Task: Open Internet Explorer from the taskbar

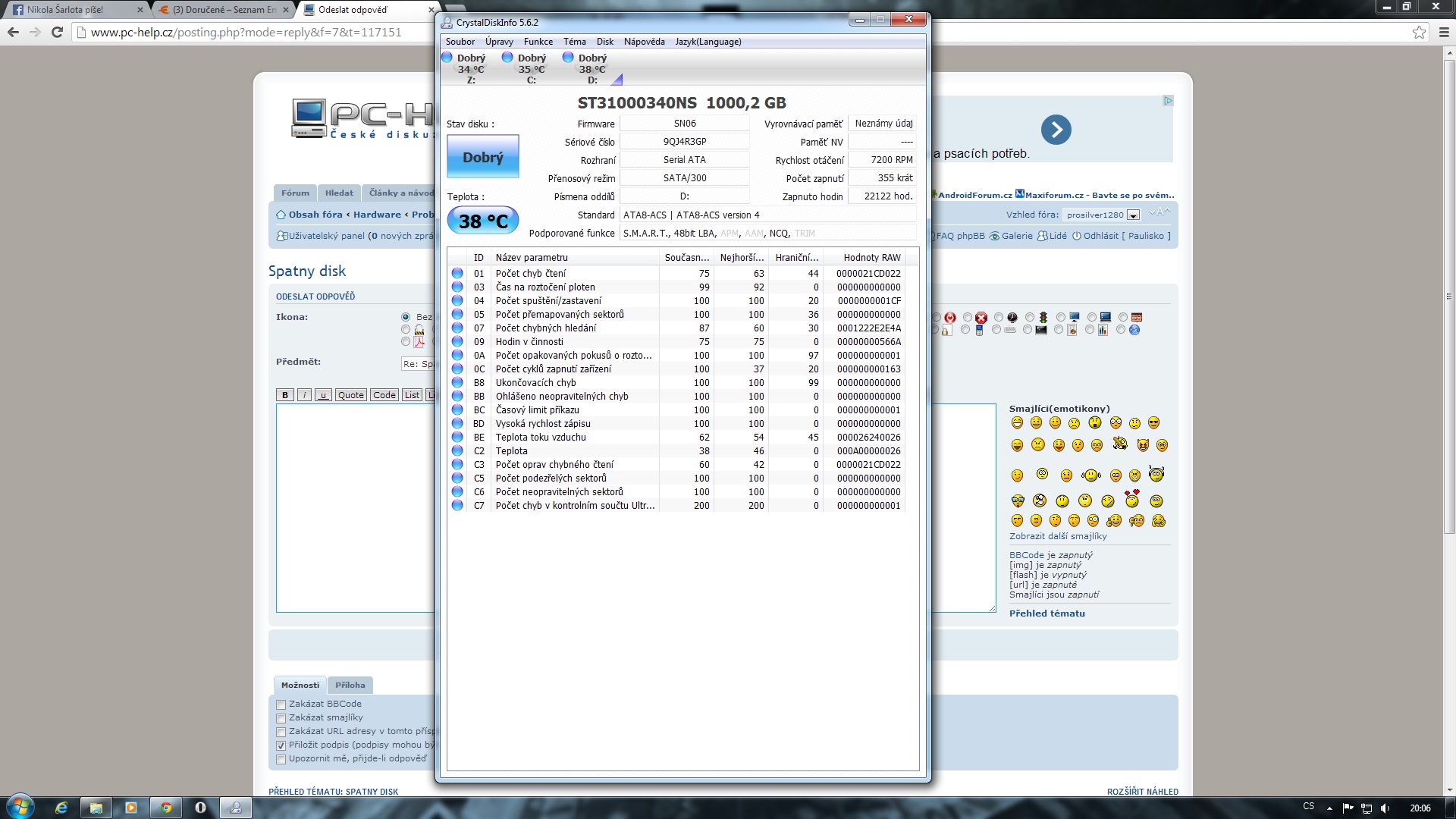Action: point(61,808)
